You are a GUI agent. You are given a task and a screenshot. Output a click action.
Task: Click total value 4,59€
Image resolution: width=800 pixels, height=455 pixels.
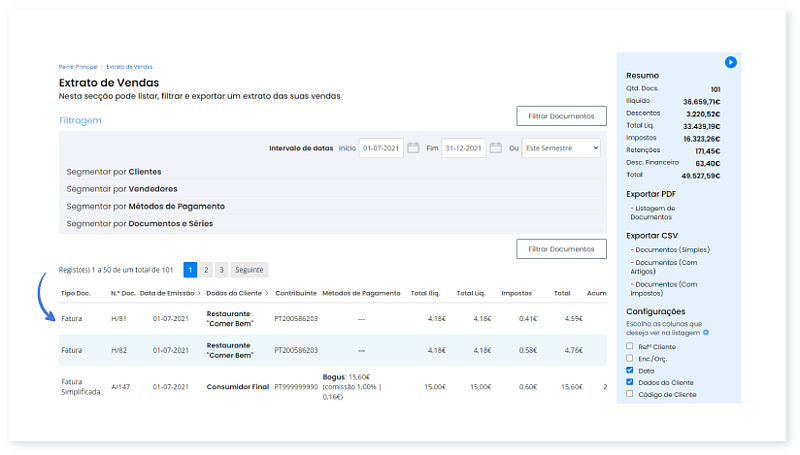(x=573, y=318)
